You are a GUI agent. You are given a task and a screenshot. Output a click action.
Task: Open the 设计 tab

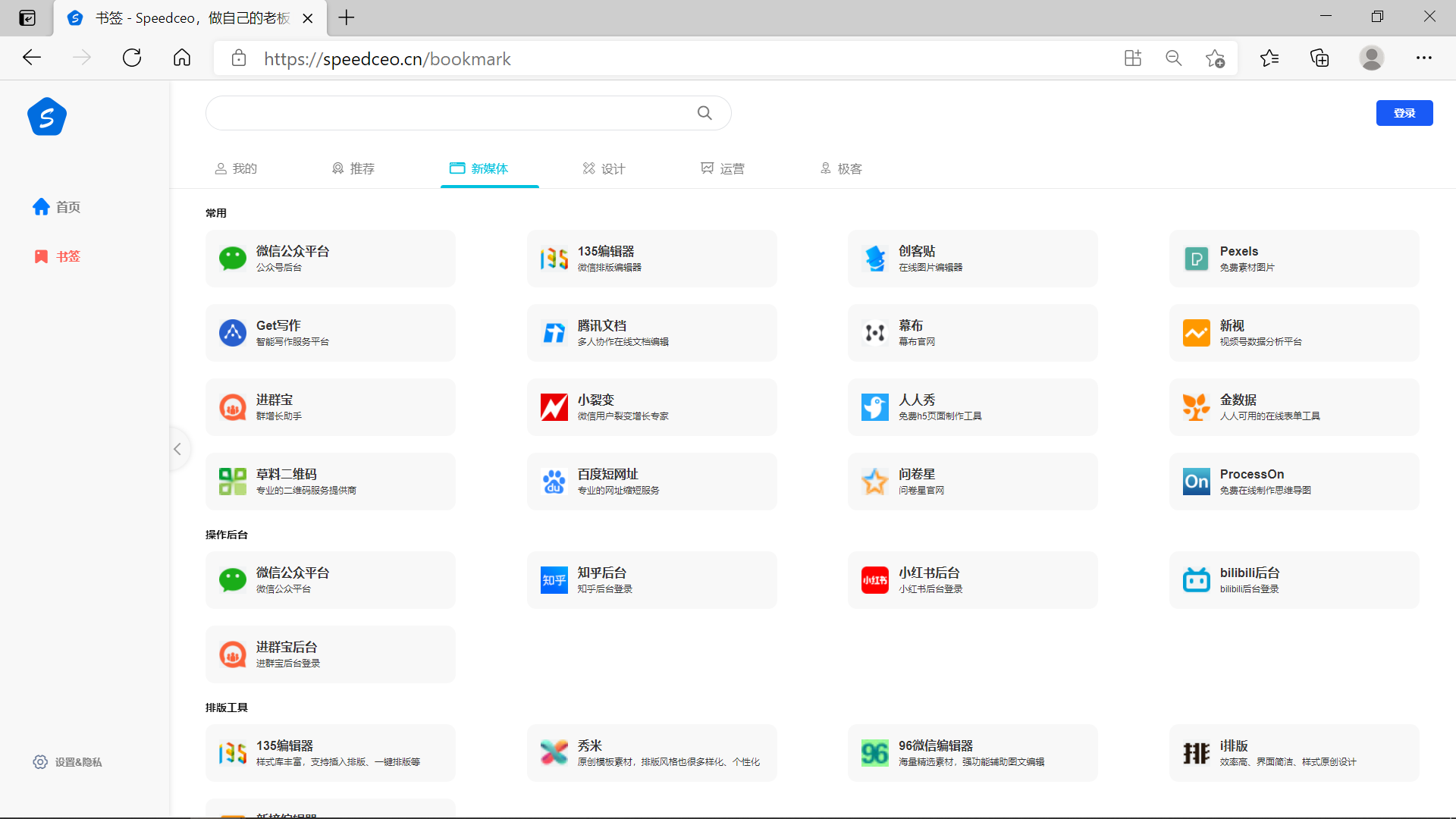(x=604, y=168)
